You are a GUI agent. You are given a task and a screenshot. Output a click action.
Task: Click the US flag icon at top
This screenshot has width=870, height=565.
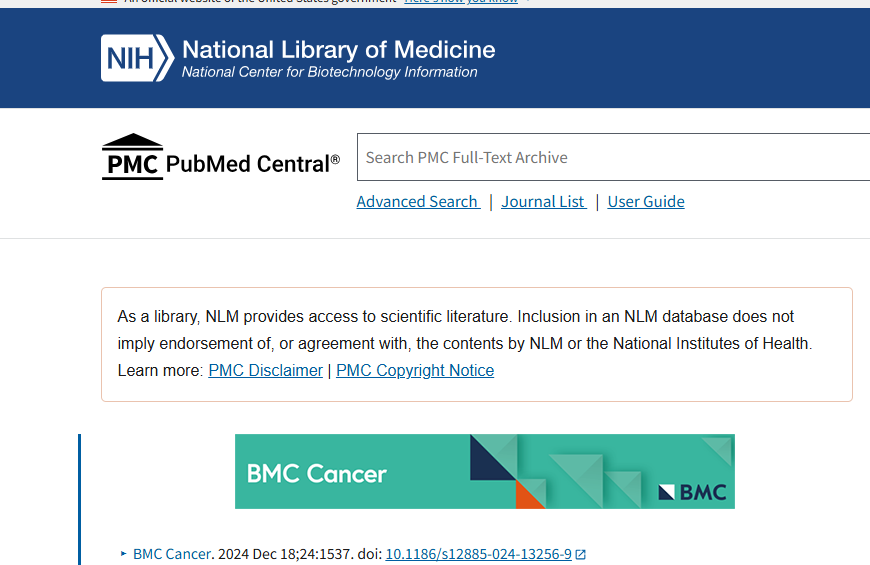(108, 2)
